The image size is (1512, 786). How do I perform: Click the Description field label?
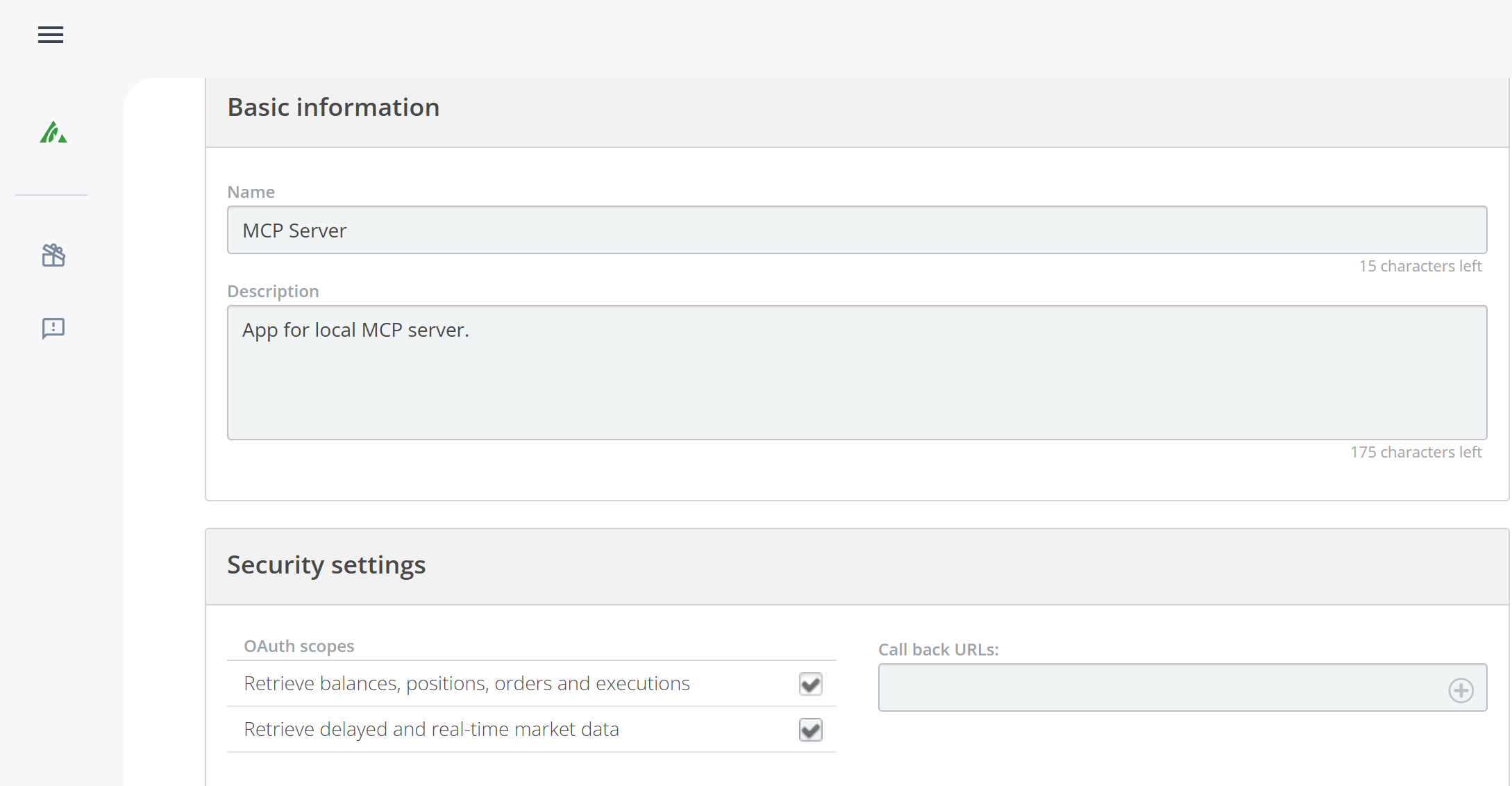pos(273,292)
